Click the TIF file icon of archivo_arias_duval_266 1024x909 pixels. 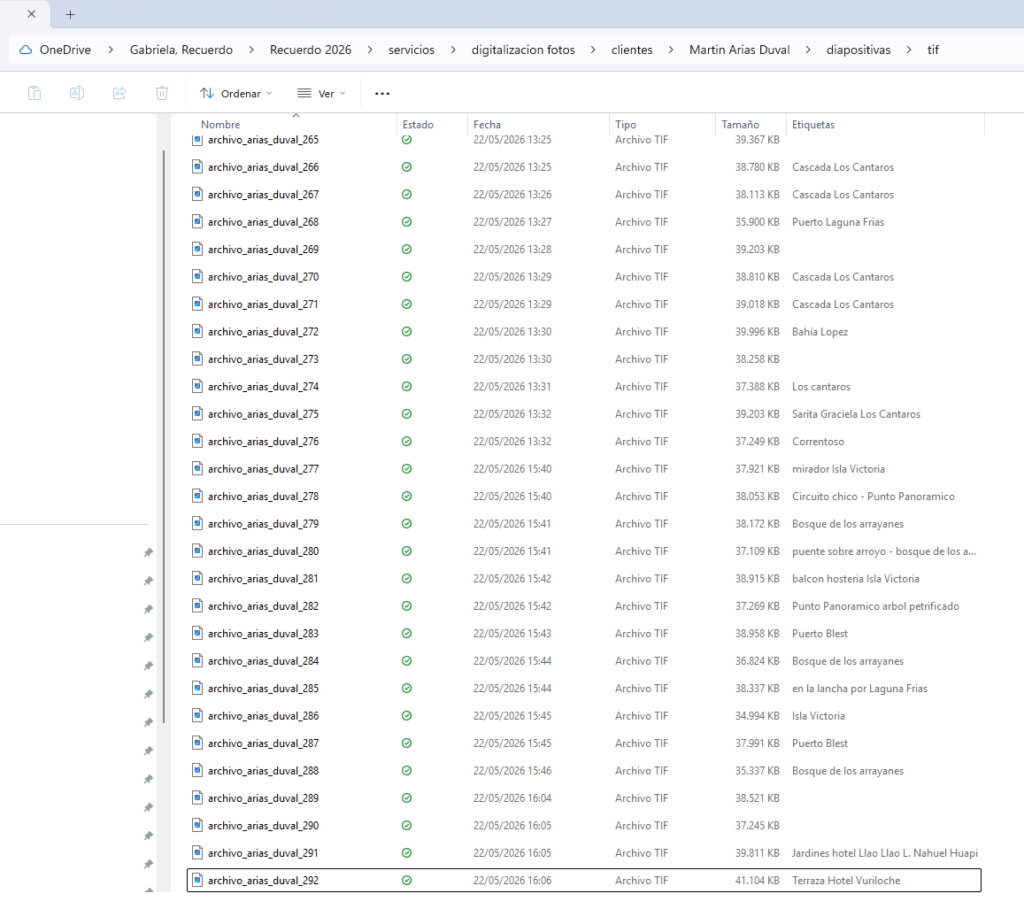point(197,167)
